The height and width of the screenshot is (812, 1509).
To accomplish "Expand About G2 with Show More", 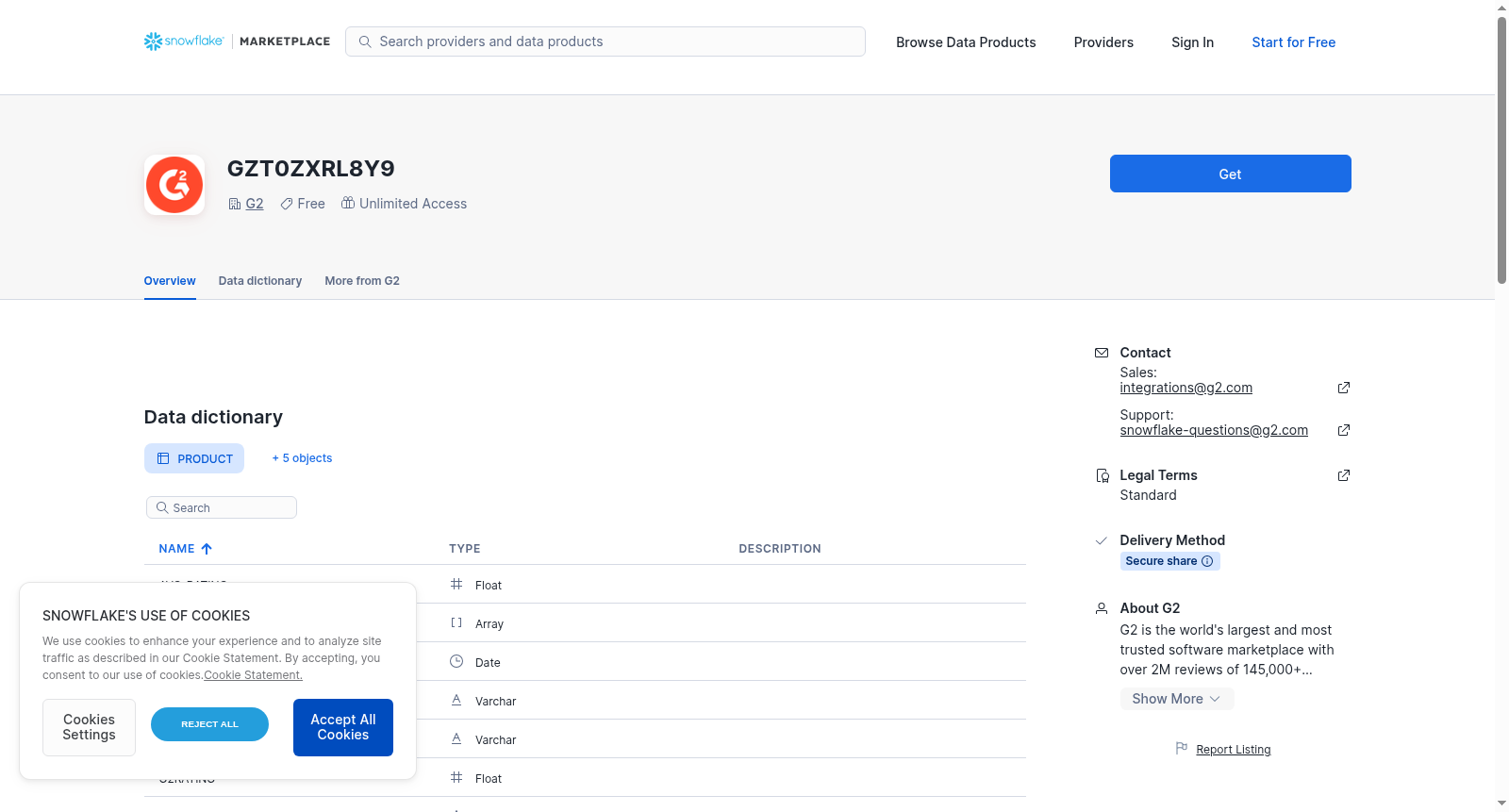I will (1177, 699).
